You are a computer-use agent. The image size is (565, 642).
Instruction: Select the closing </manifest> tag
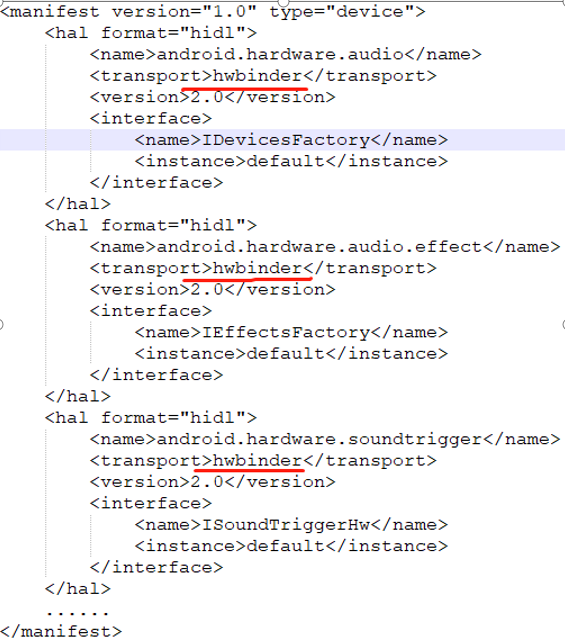(x=61, y=631)
